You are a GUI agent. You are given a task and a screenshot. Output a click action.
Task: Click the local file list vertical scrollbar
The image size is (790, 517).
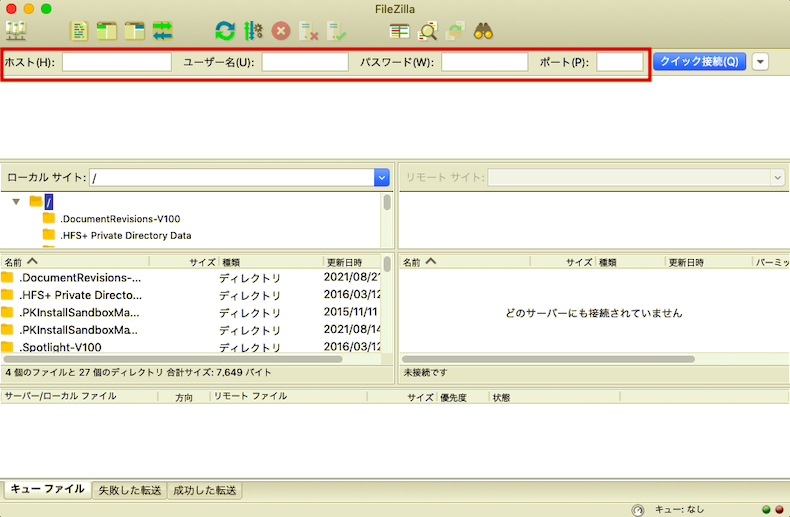click(x=387, y=265)
